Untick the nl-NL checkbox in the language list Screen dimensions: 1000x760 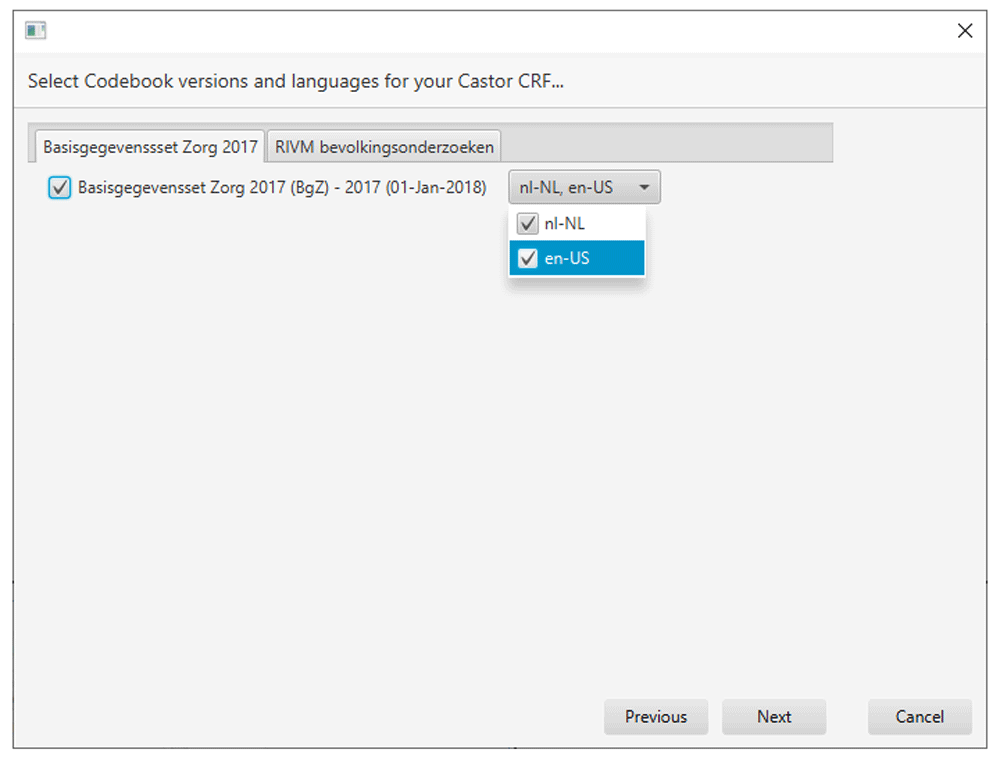(528, 224)
